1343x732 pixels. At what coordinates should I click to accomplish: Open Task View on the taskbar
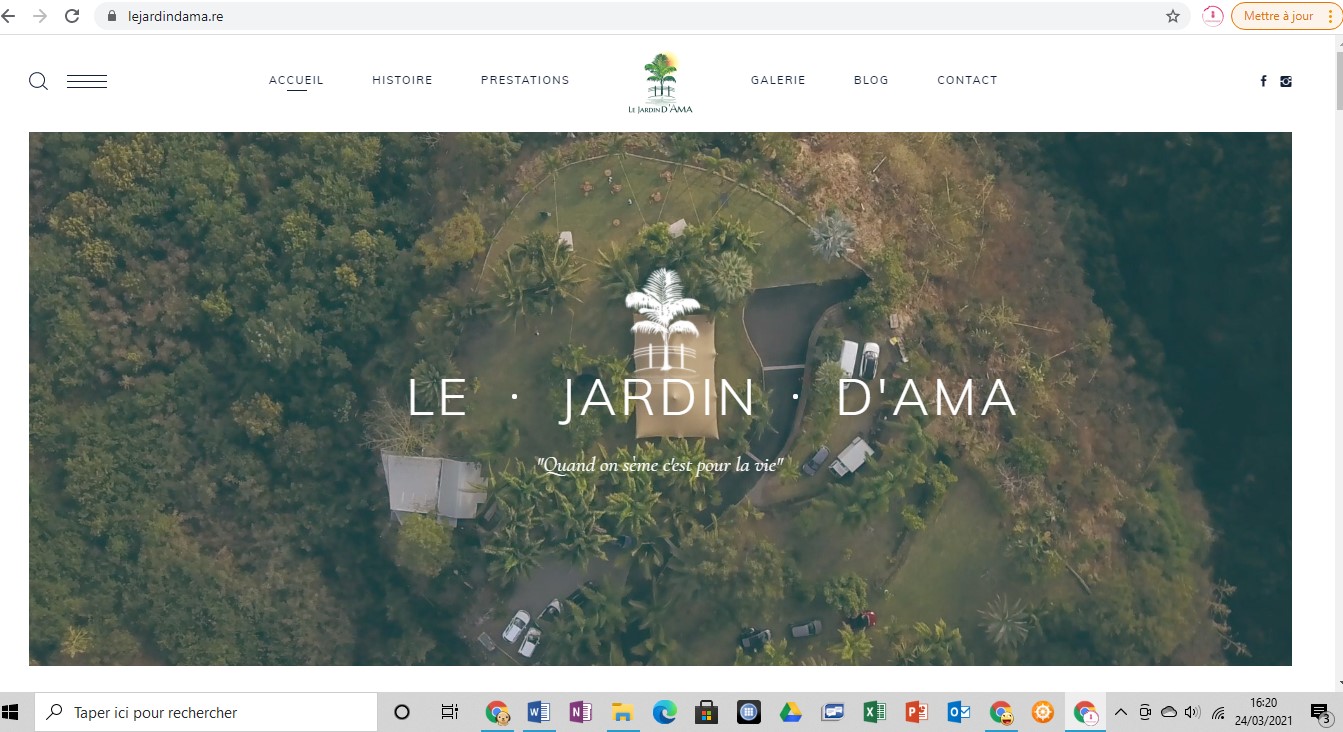(450, 713)
